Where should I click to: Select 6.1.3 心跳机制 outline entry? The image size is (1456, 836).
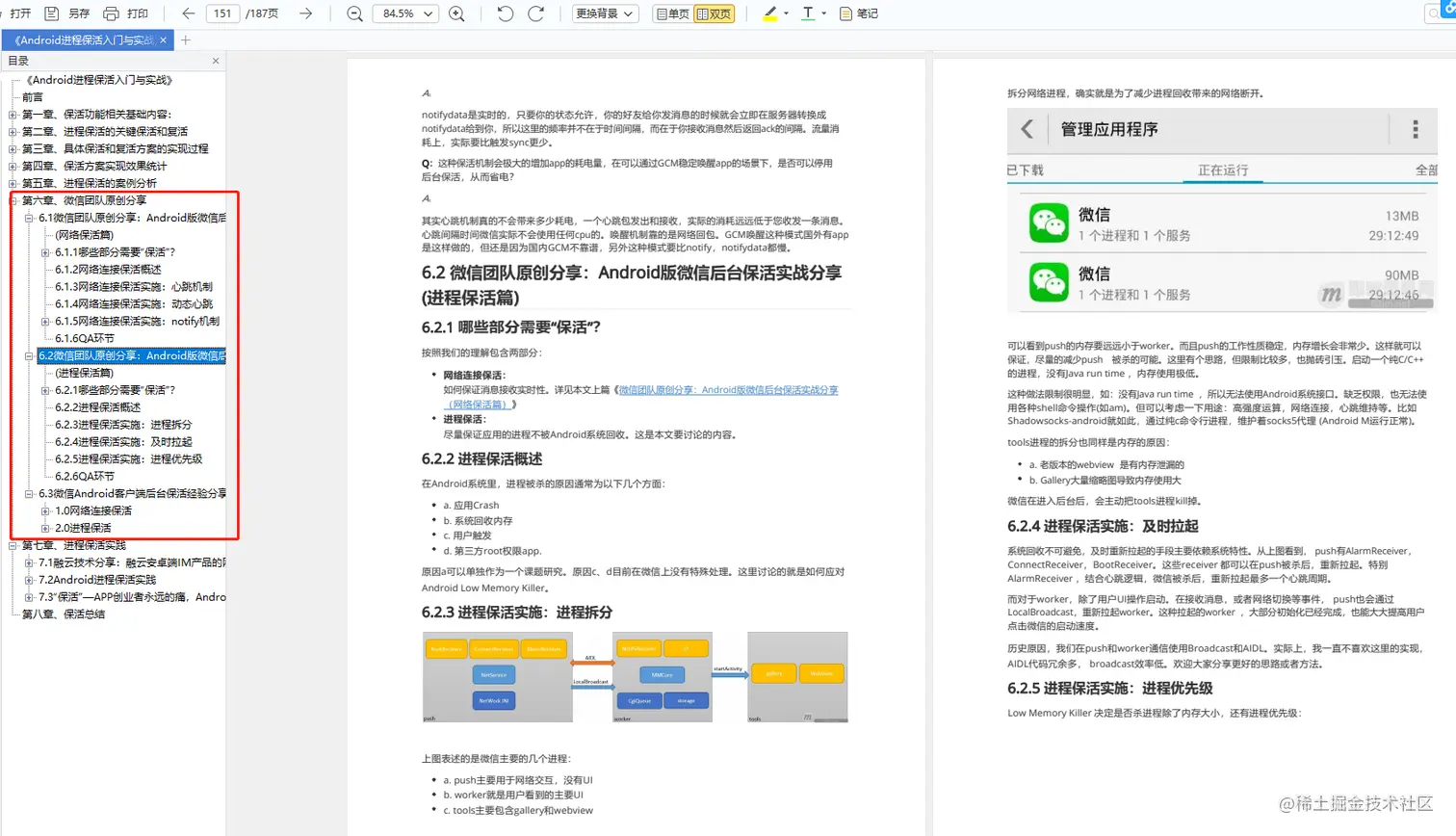(x=134, y=287)
